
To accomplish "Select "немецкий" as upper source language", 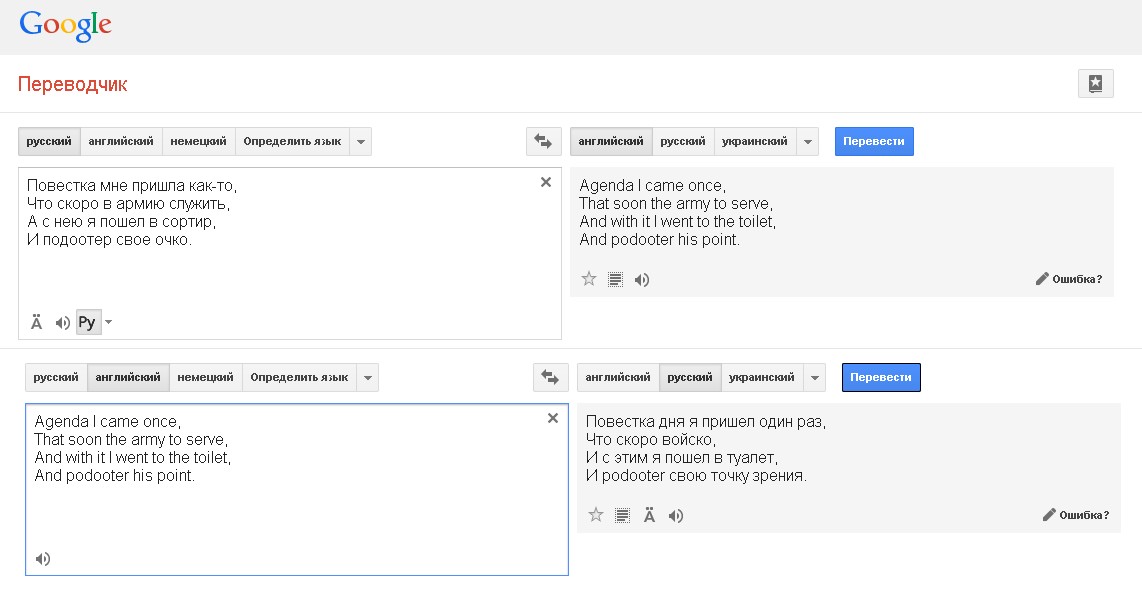I will (x=198, y=142).
